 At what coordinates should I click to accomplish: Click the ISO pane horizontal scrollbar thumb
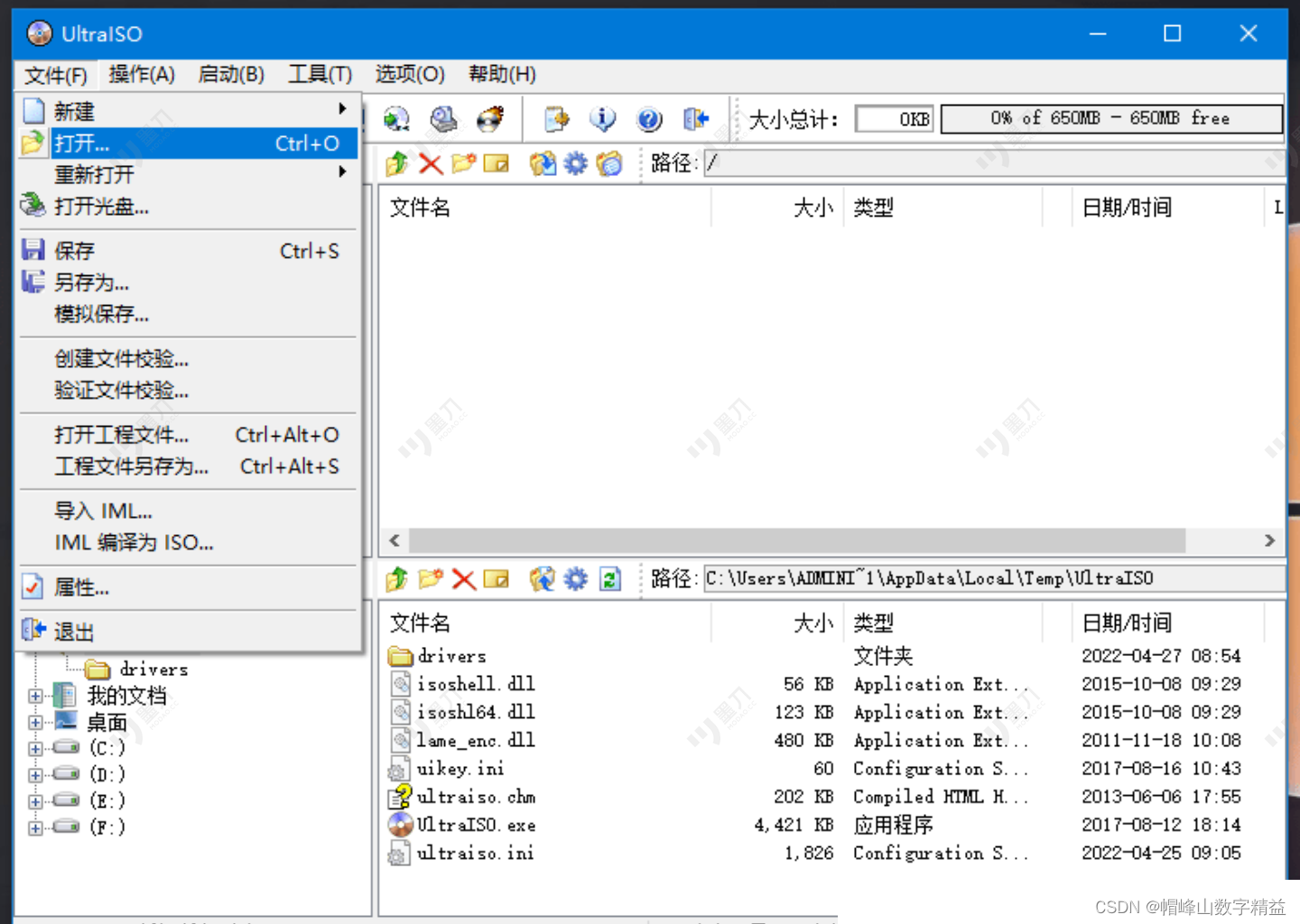[797, 541]
